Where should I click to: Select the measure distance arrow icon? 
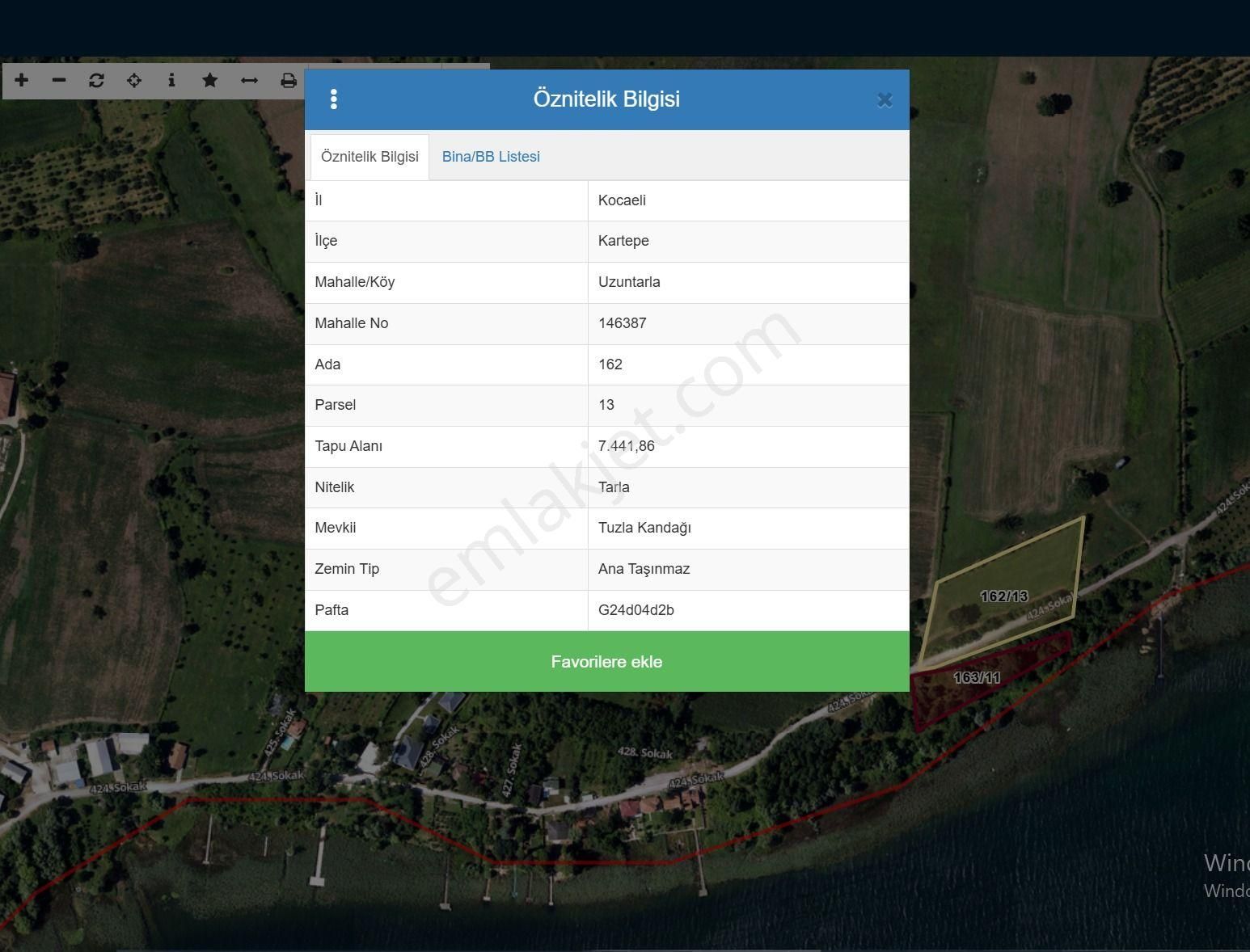tap(249, 80)
